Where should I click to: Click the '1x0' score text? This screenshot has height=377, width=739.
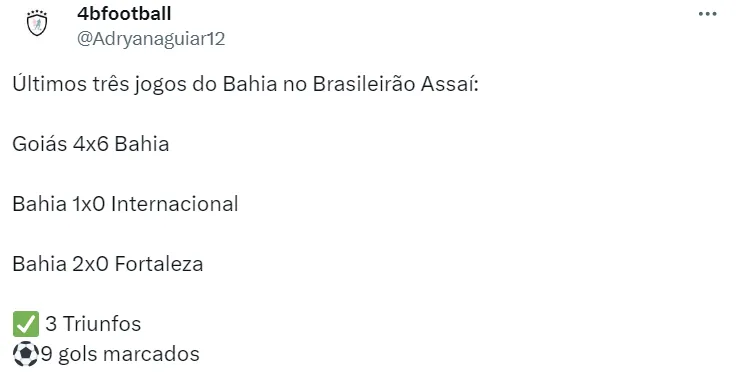tap(89, 205)
